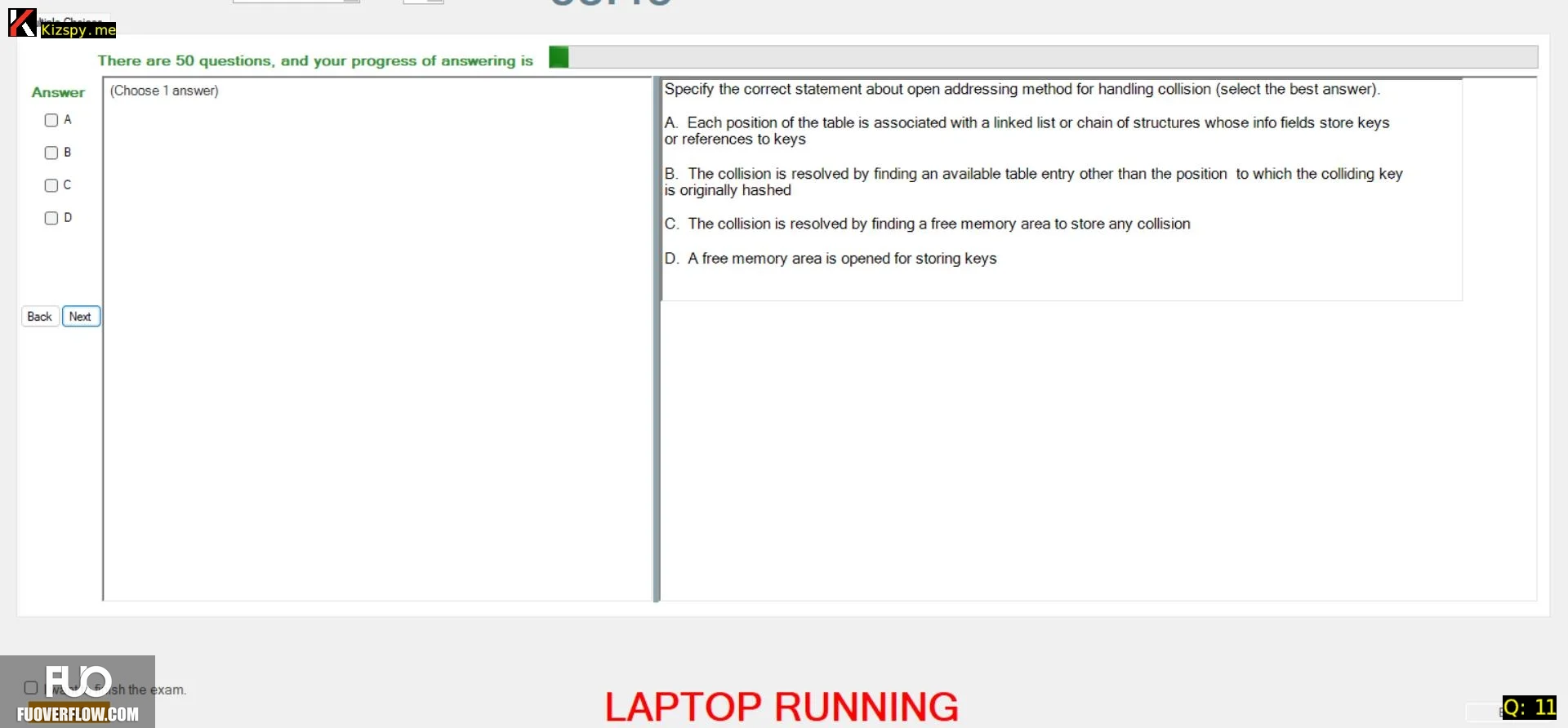This screenshot has width=1568, height=728.
Task: Go to the Next question
Action: point(81,317)
